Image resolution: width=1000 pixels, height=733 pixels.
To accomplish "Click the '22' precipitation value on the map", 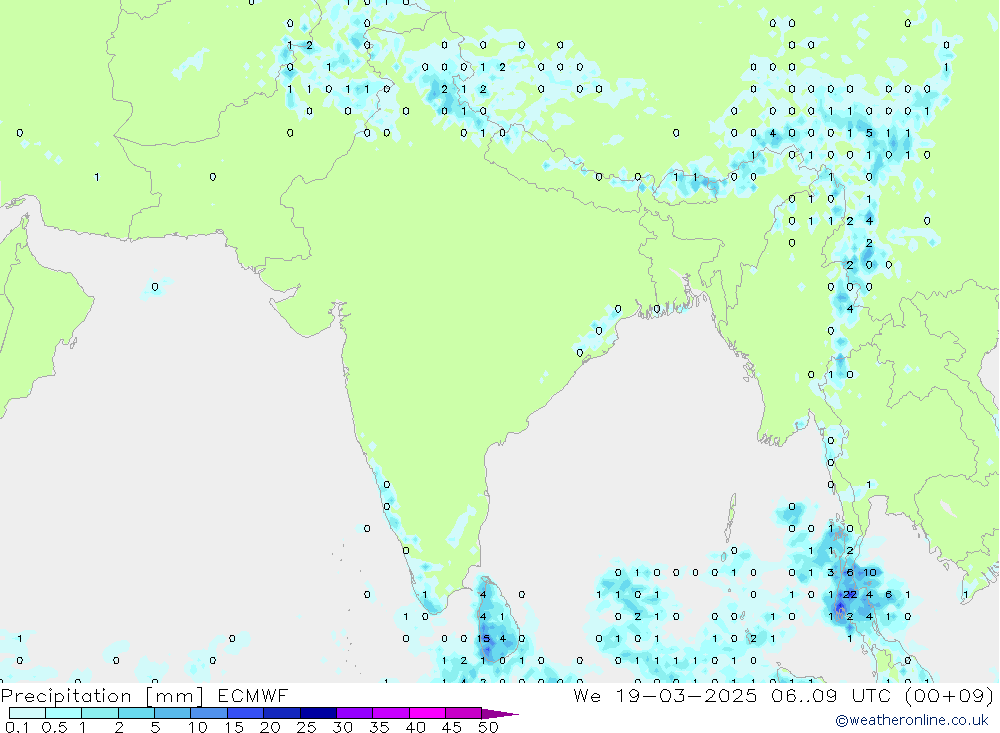I will click(849, 595).
